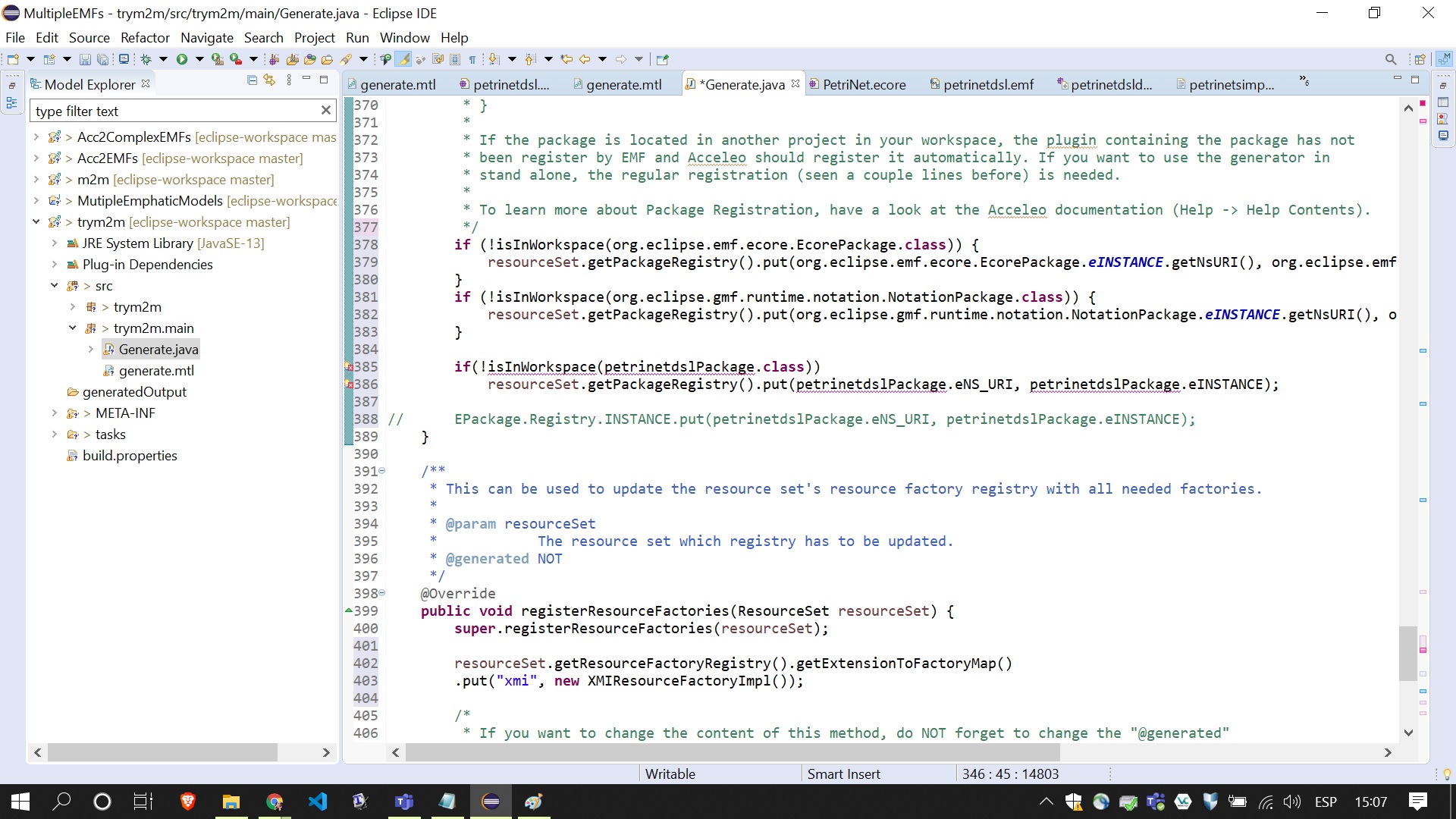Expand JRE System Library node
This screenshot has width=1456, height=819.
[55, 243]
